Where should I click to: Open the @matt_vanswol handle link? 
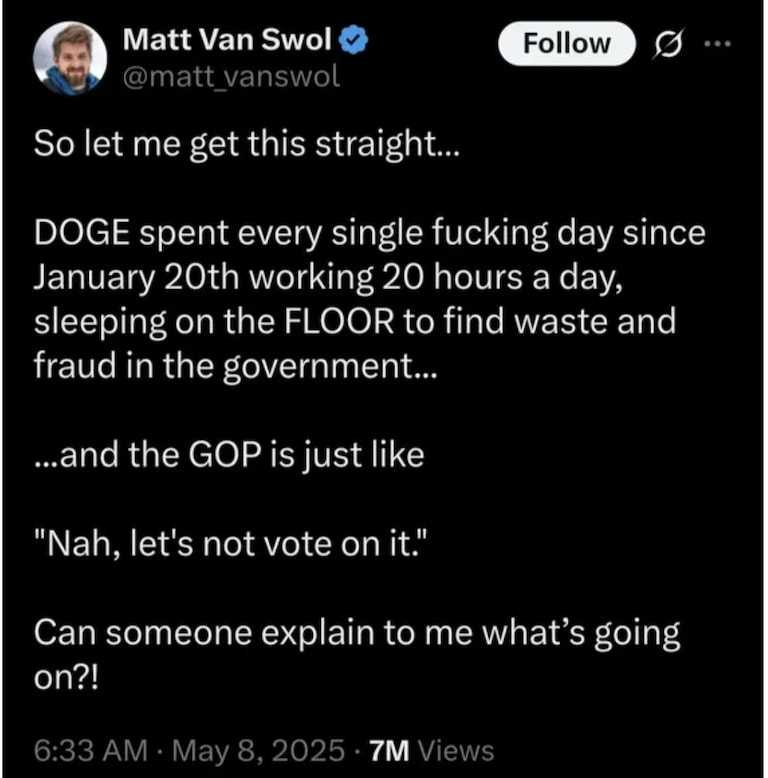click(231, 77)
